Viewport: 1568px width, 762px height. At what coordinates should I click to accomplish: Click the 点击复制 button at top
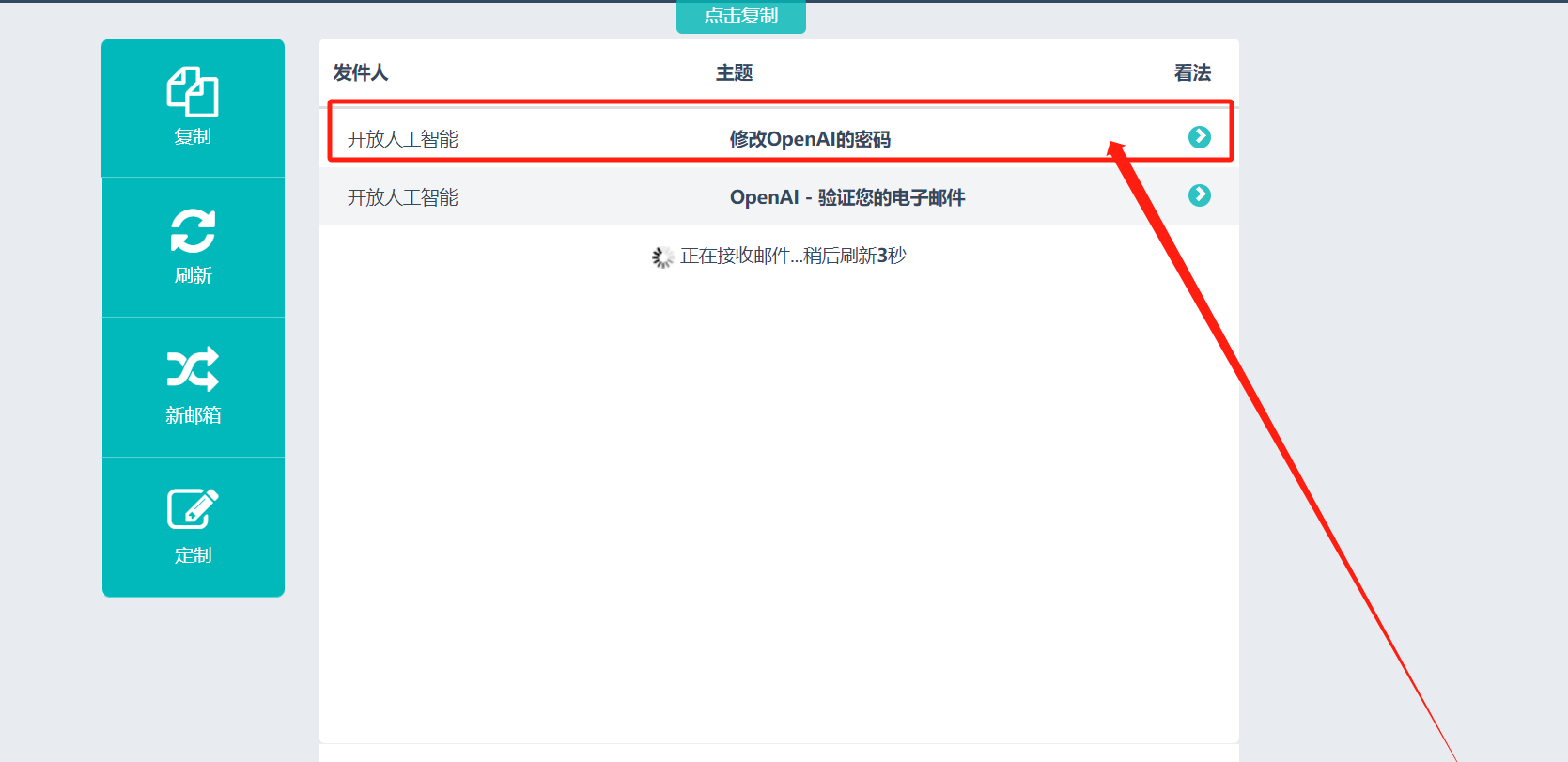pos(741,16)
